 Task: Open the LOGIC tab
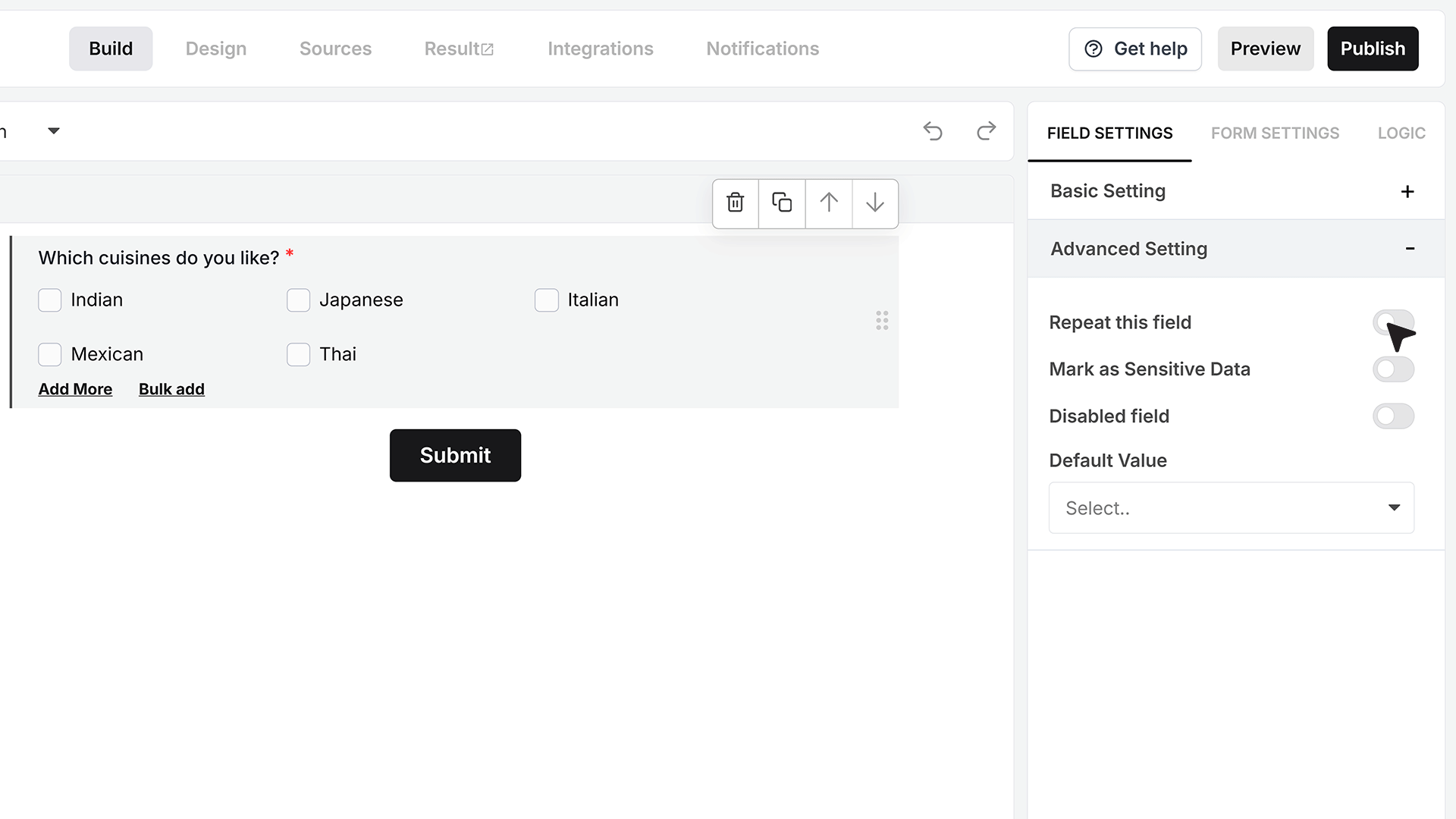(1401, 133)
